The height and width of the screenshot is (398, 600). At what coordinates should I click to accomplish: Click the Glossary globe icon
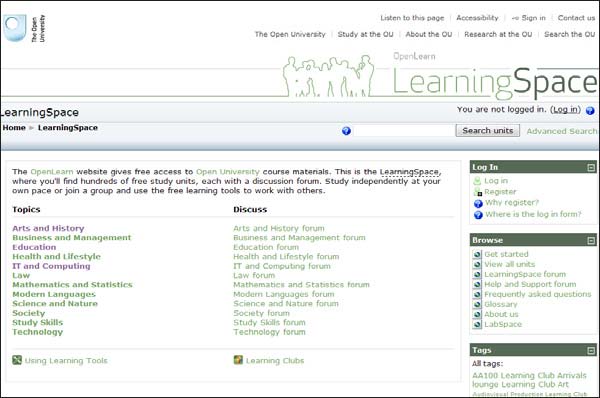click(x=477, y=304)
